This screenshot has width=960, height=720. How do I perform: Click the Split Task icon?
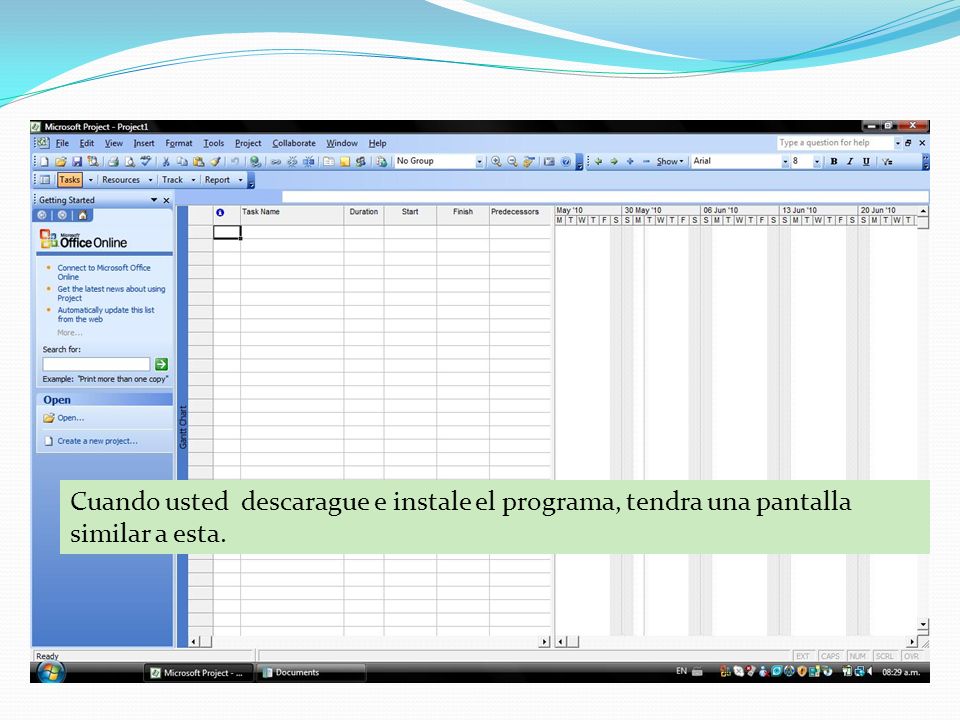(x=308, y=162)
